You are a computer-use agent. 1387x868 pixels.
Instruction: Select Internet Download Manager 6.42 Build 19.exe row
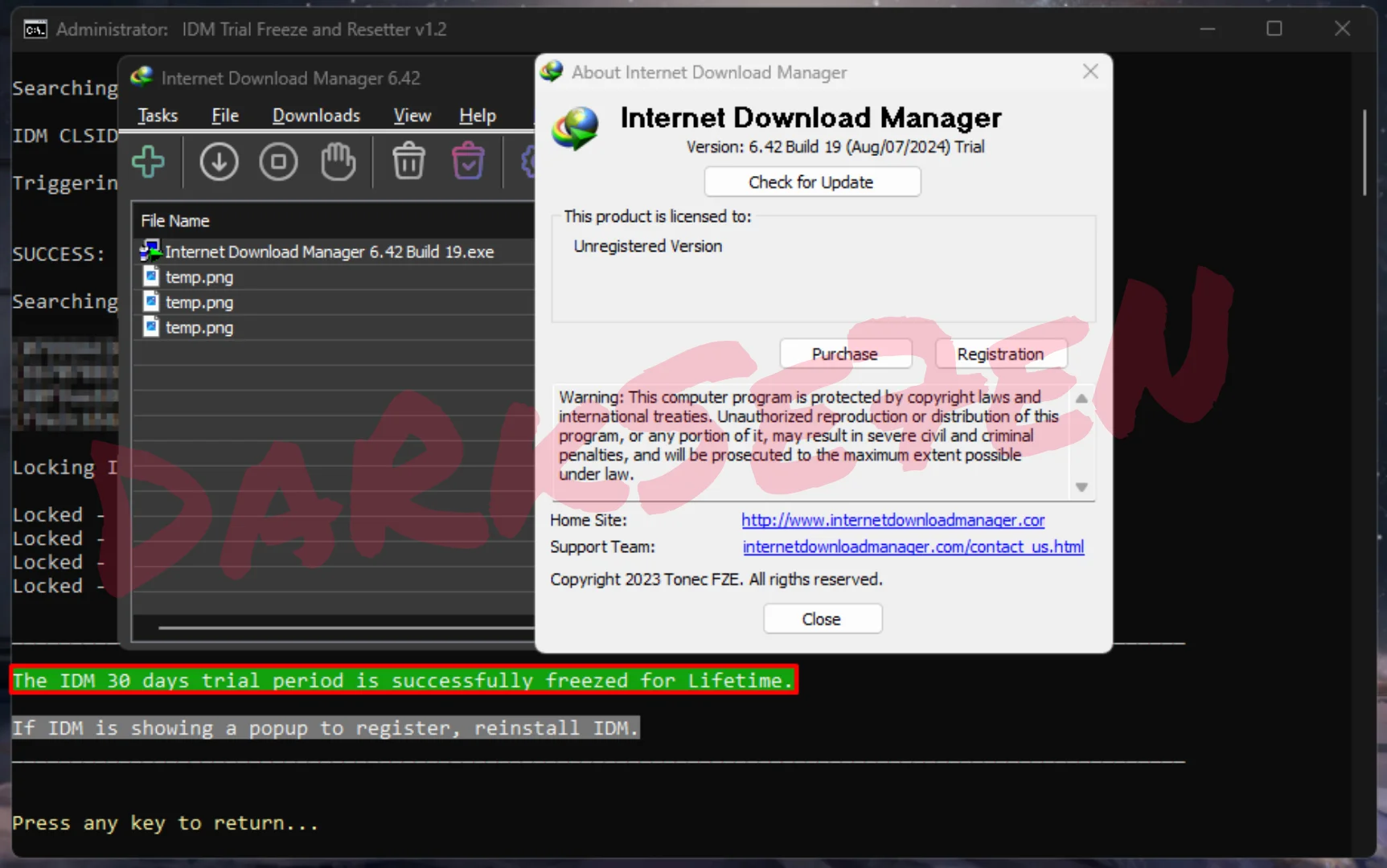coord(334,252)
